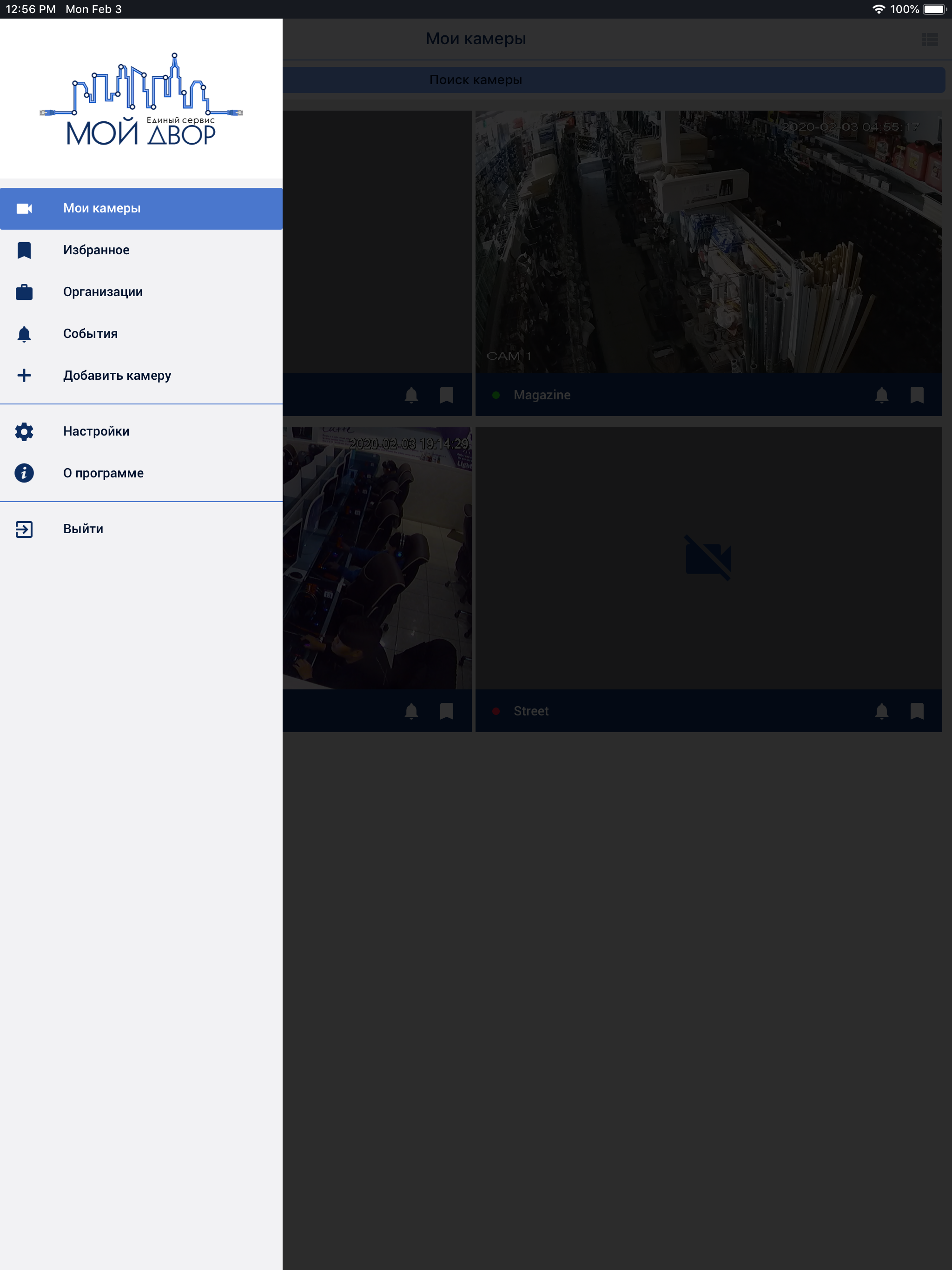This screenshot has width=952, height=1270.
Task: Toggle bell notification on Street camera
Action: click(x=881, y=711)
